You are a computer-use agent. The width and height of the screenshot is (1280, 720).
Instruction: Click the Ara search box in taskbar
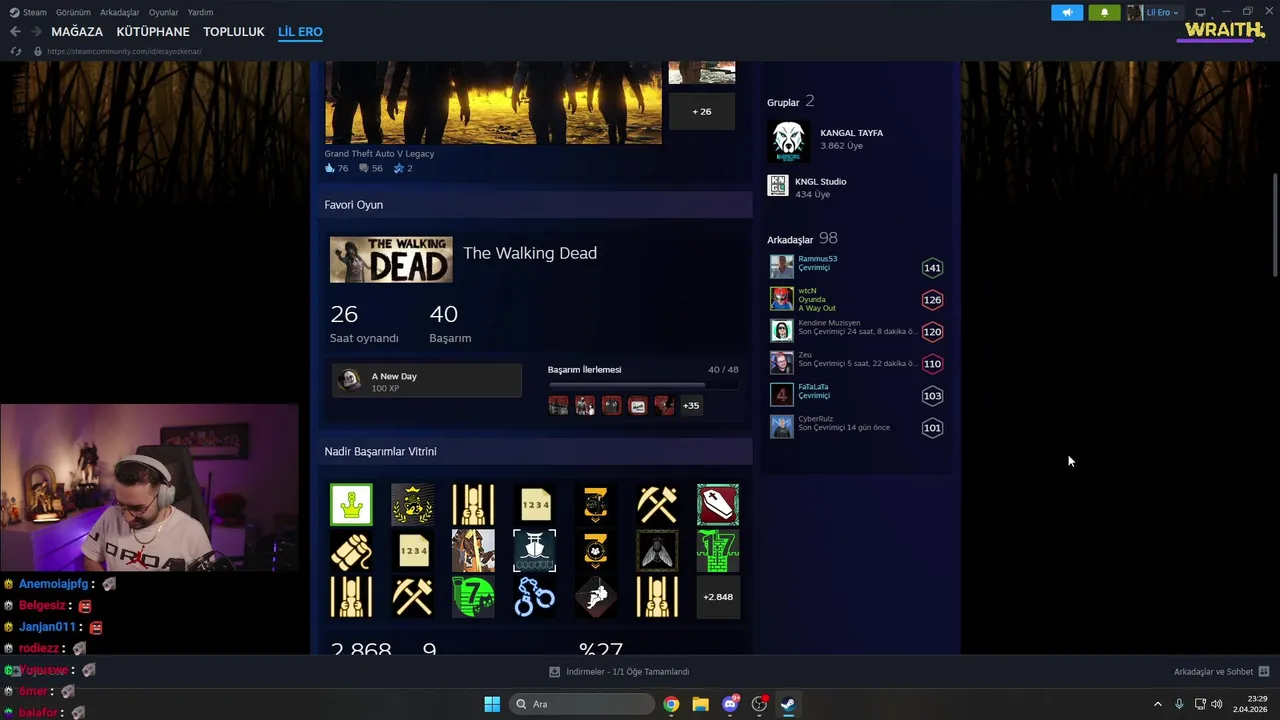tap(581, 704)
